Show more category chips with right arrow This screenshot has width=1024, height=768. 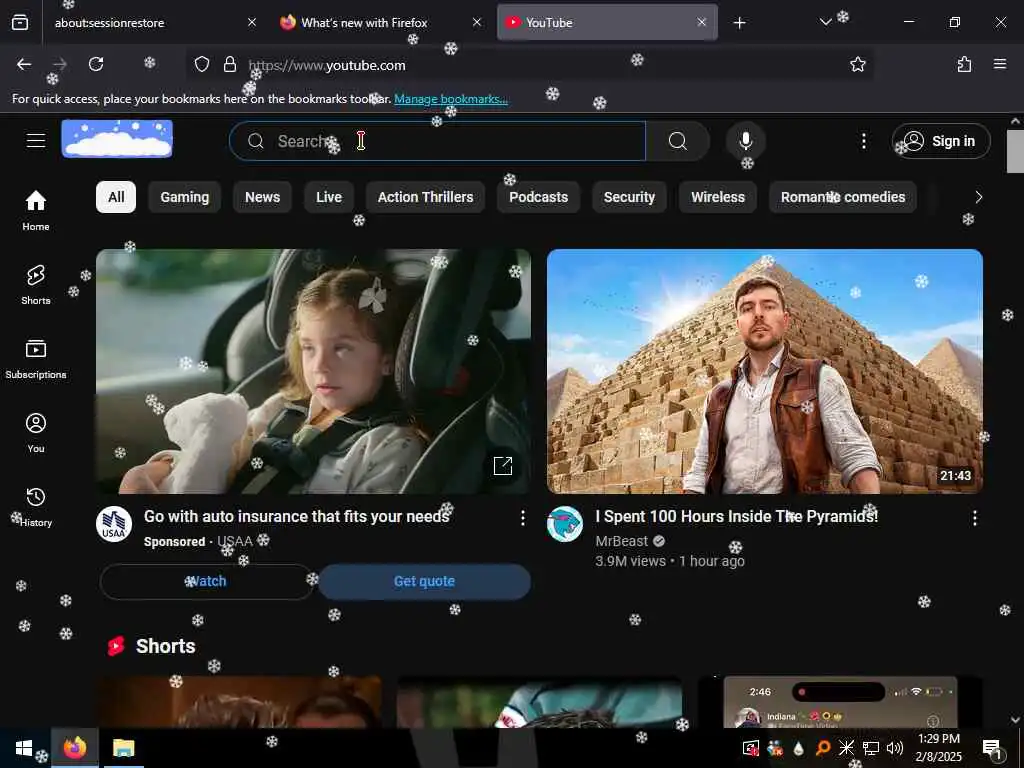[978, 197]
